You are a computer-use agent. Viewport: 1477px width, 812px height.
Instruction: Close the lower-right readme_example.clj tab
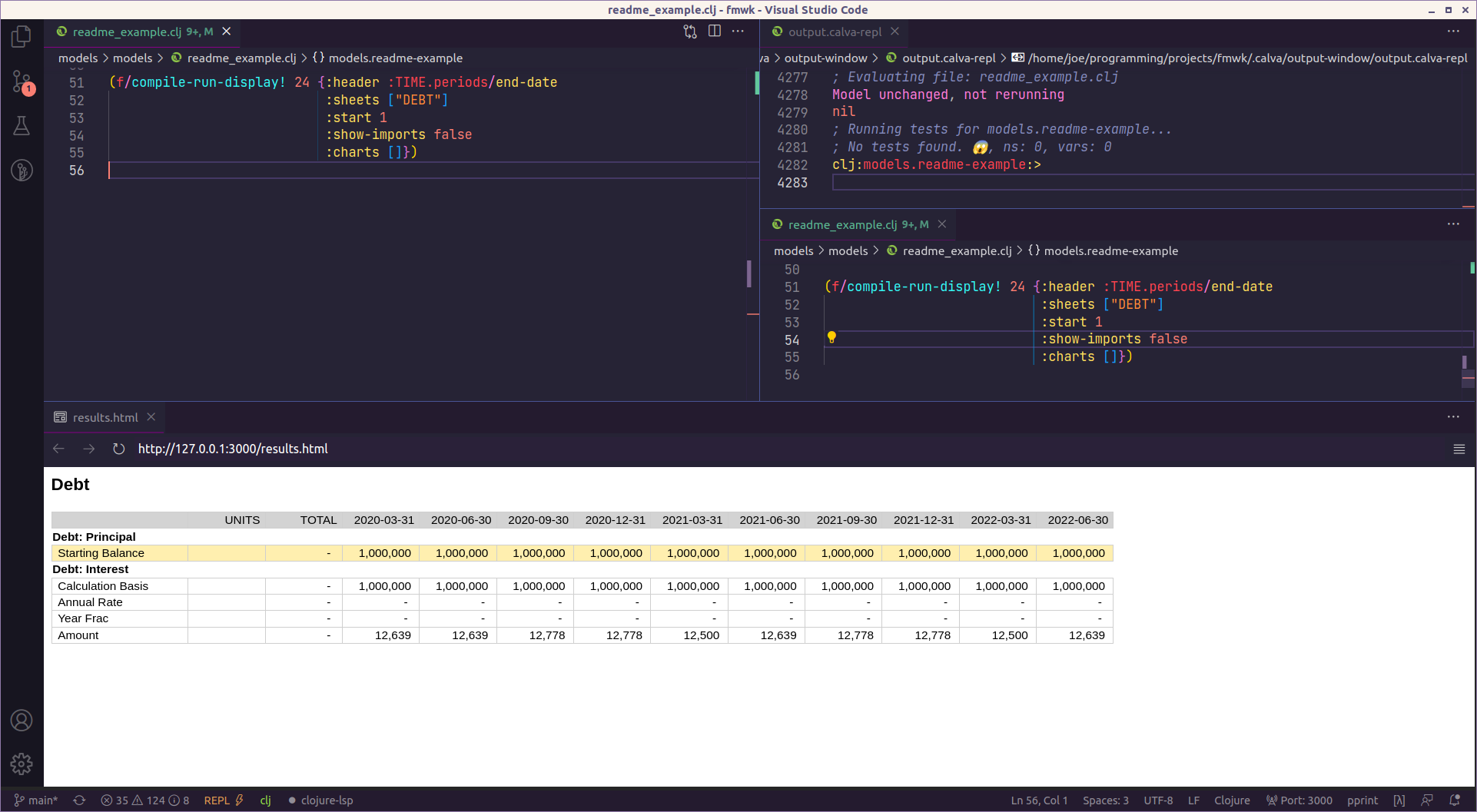942,224
